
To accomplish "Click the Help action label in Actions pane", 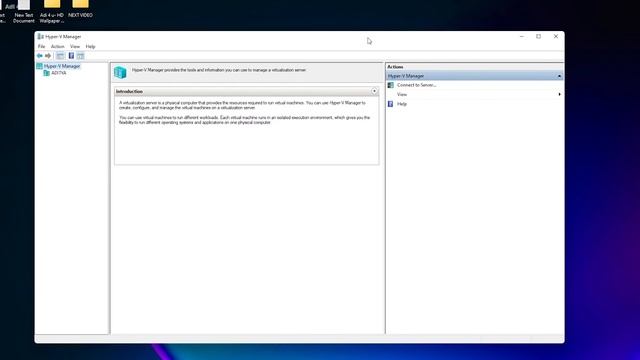I will 402,104.
